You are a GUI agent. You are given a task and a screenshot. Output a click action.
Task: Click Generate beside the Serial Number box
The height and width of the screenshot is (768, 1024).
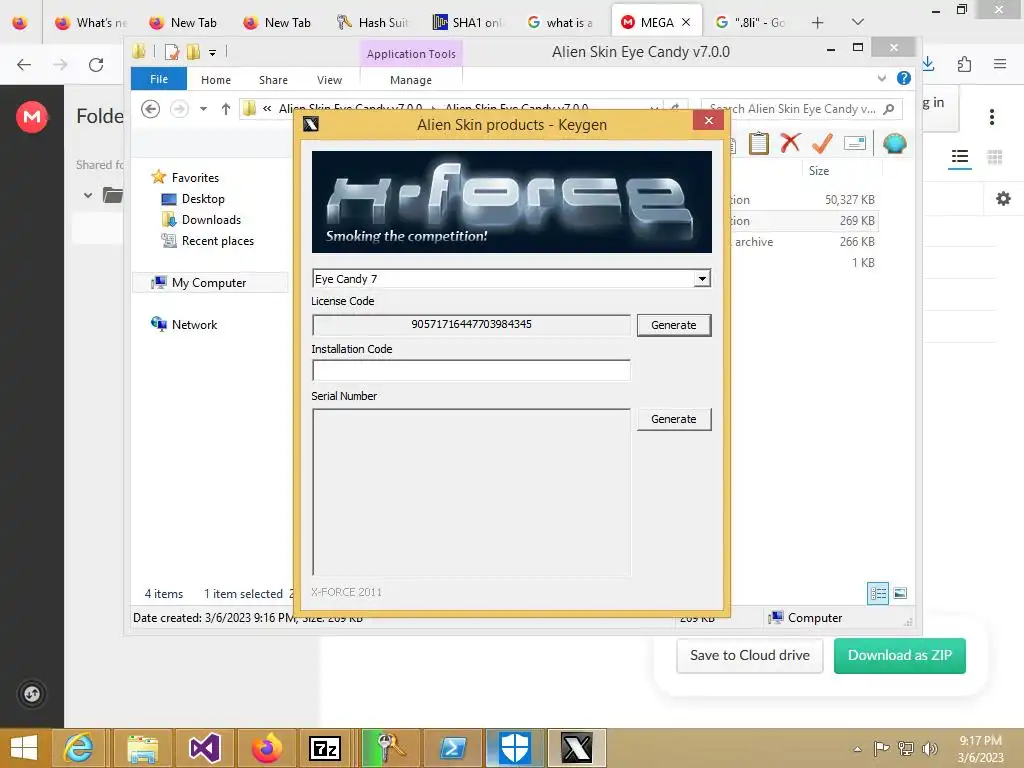coord(673,419)
